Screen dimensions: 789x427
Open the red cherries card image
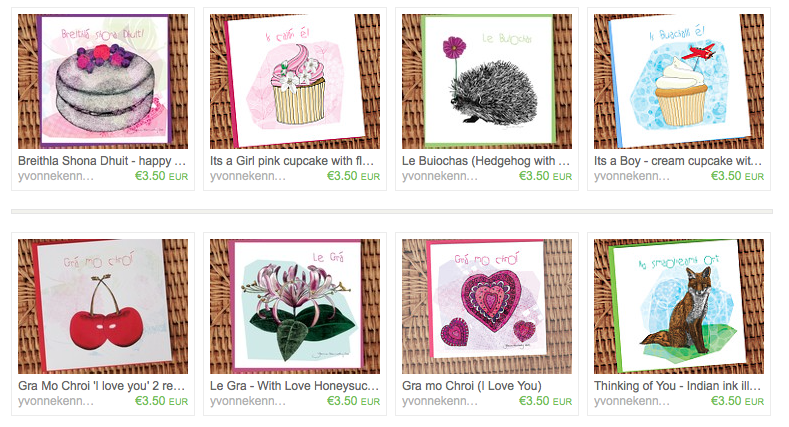103,306
